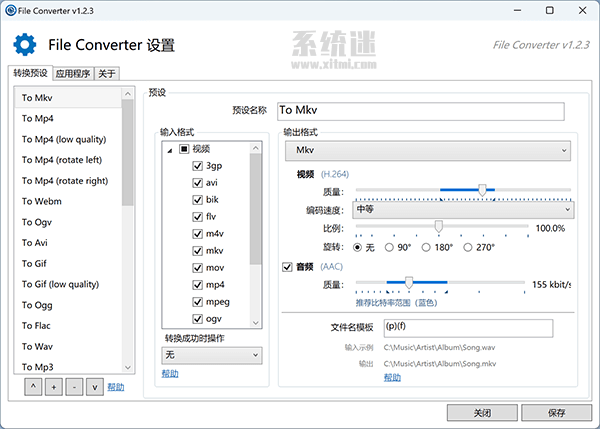
Task: Click the 保存 save button
Action: [x=557, y=412]
